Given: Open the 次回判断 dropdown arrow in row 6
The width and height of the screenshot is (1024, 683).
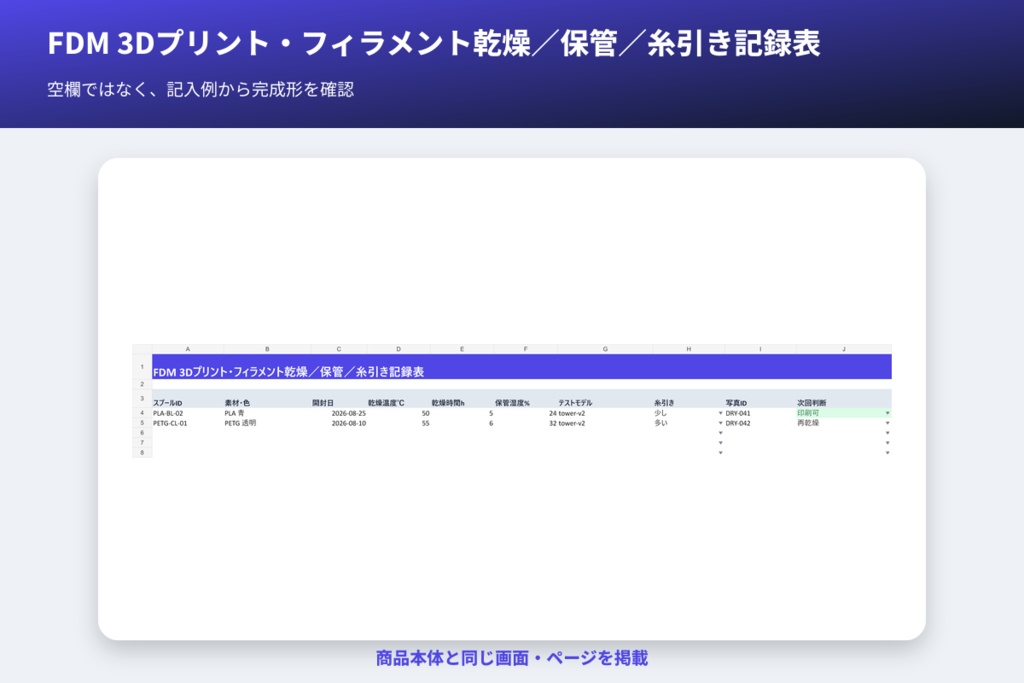Looking at the screenshot, I should [887, 433].
